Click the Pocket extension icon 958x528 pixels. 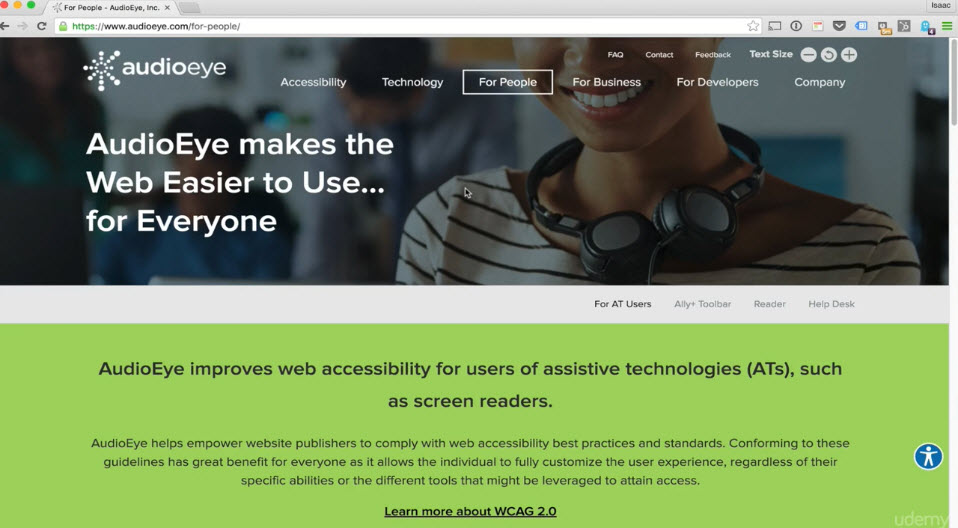(x=839, y=26)
